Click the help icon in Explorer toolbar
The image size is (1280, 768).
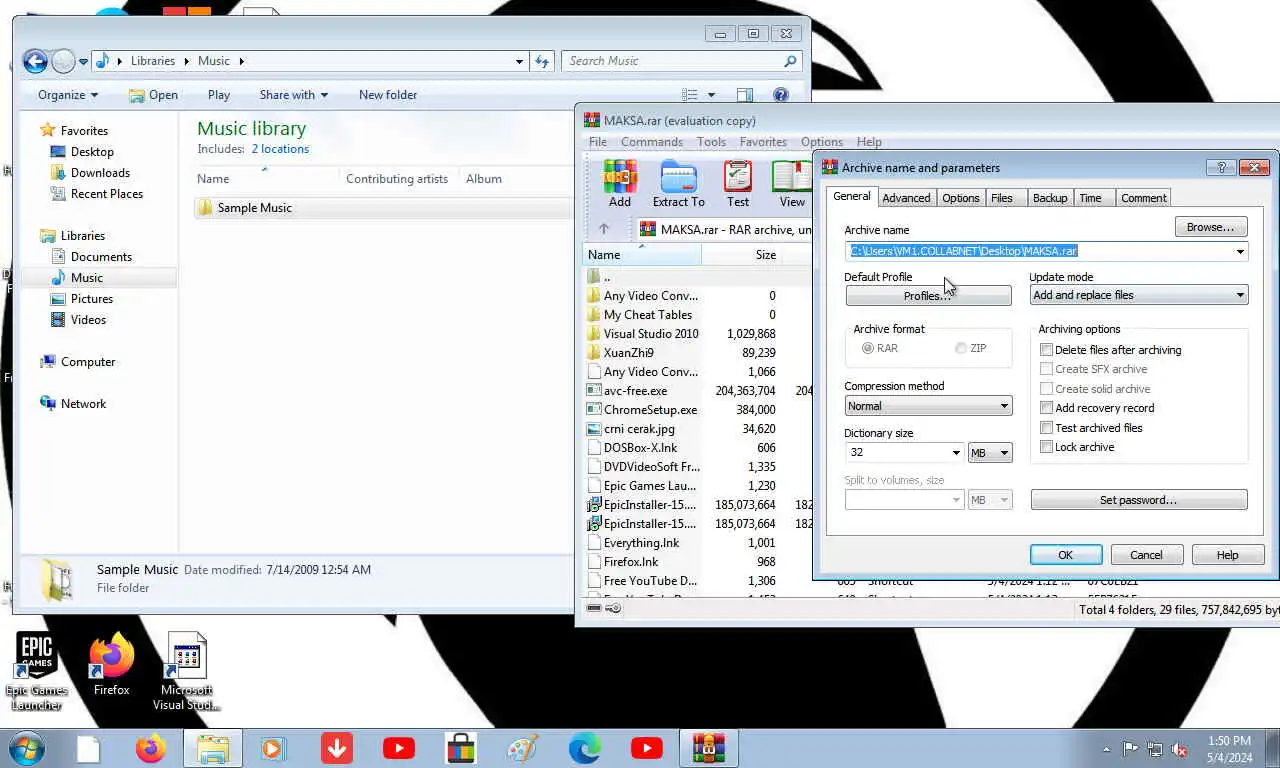(x=781, y=95)
